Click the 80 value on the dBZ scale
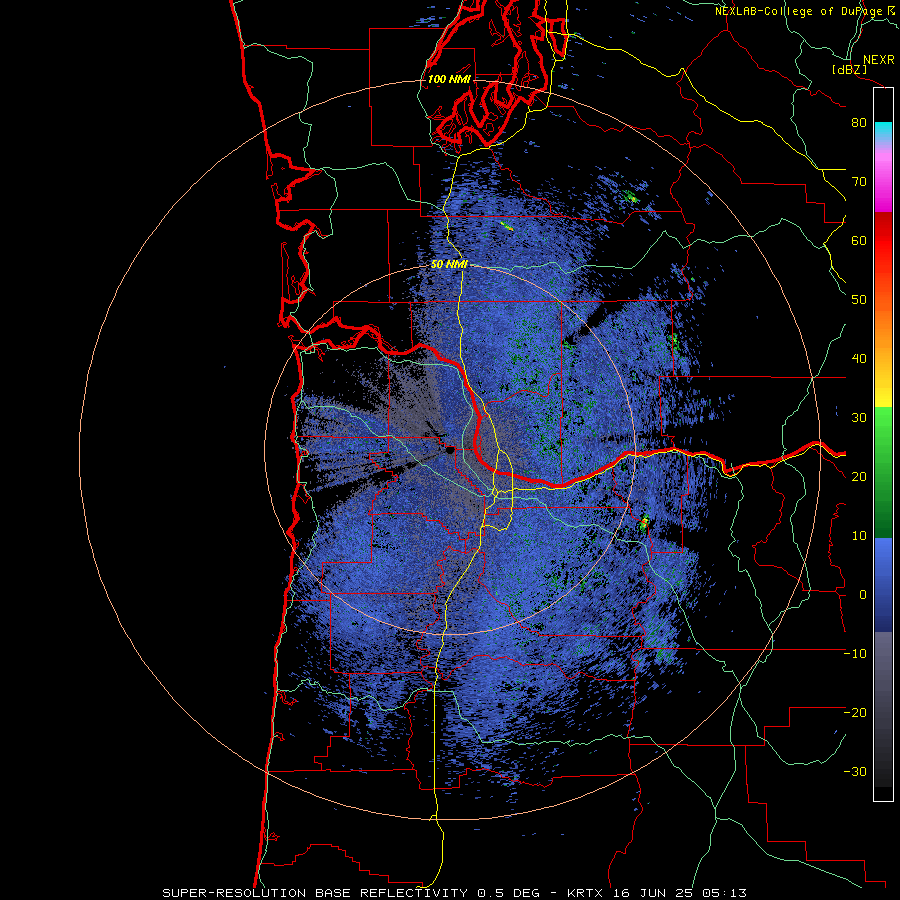 859,123
